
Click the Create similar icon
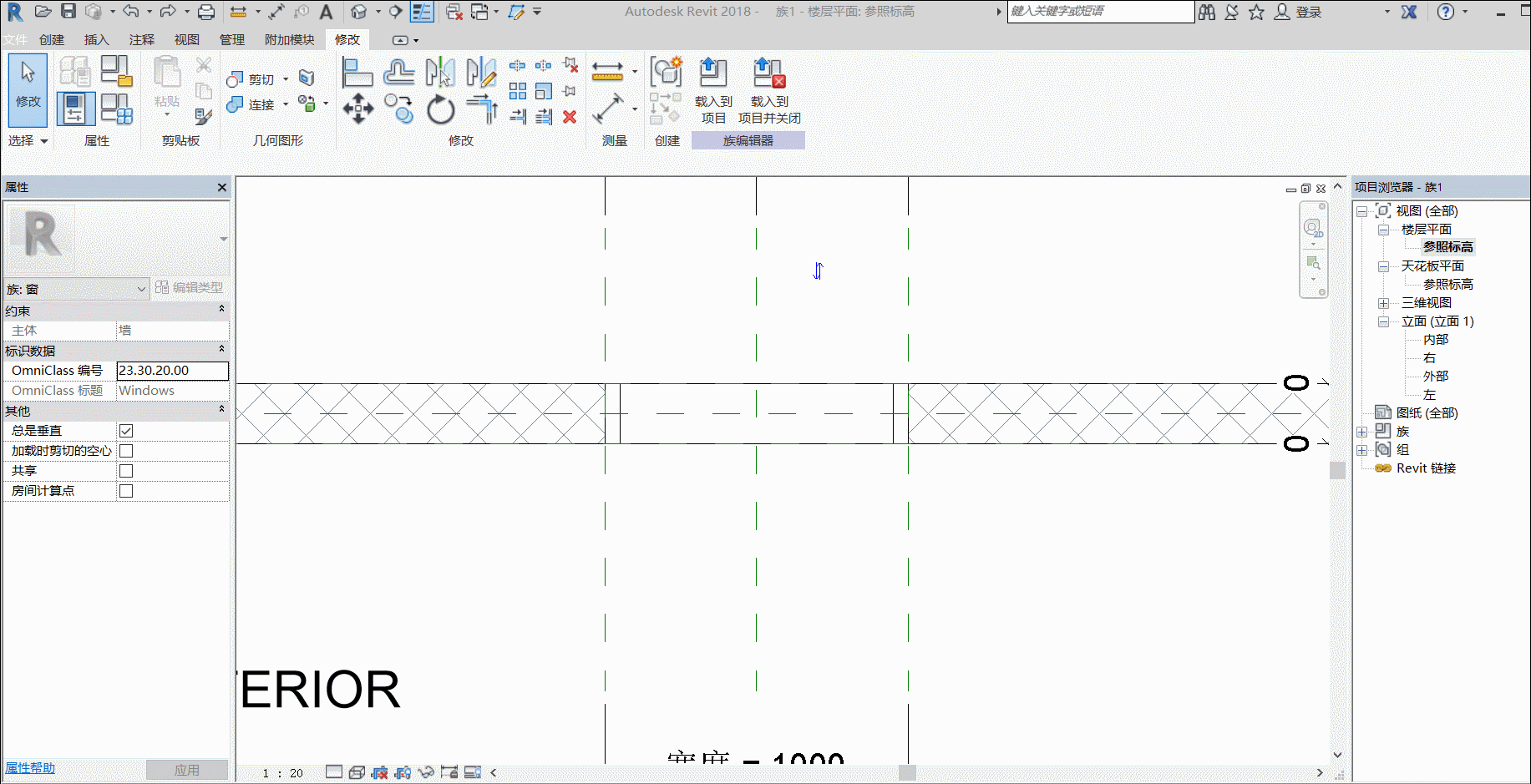pyautogui.click(x=666, y=73)
